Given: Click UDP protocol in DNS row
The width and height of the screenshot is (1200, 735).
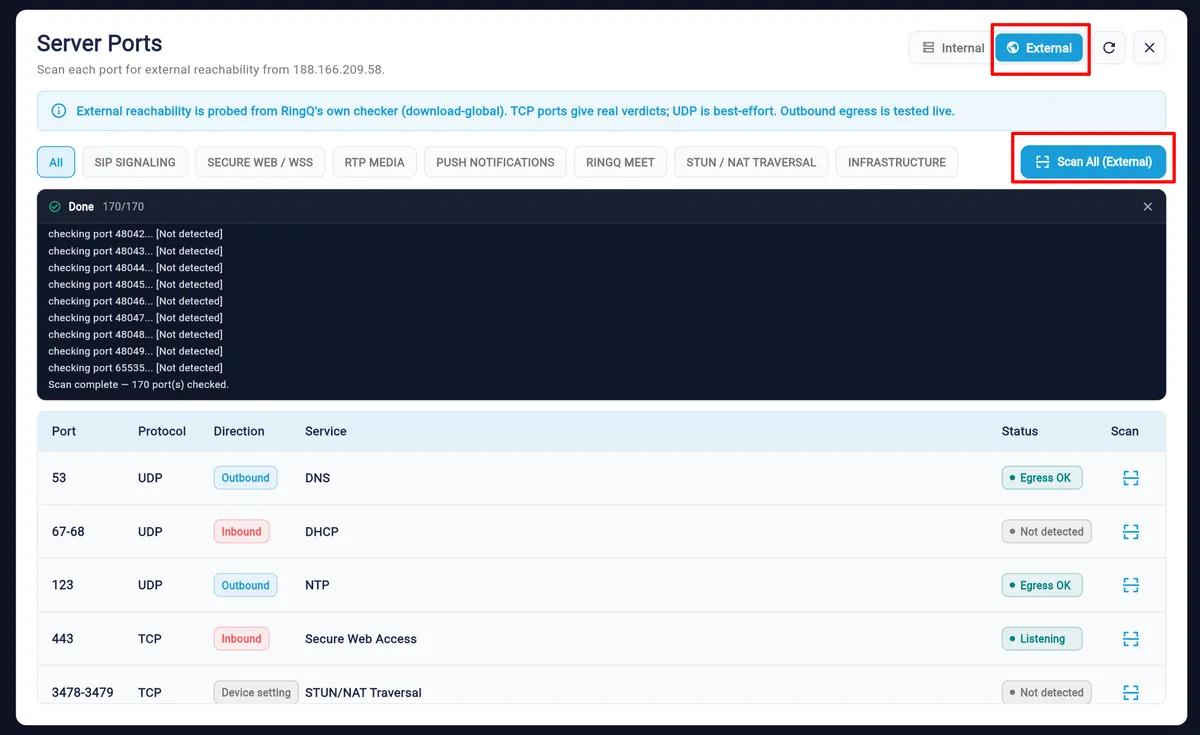Looking at the screenshot, I should (150, 478).
